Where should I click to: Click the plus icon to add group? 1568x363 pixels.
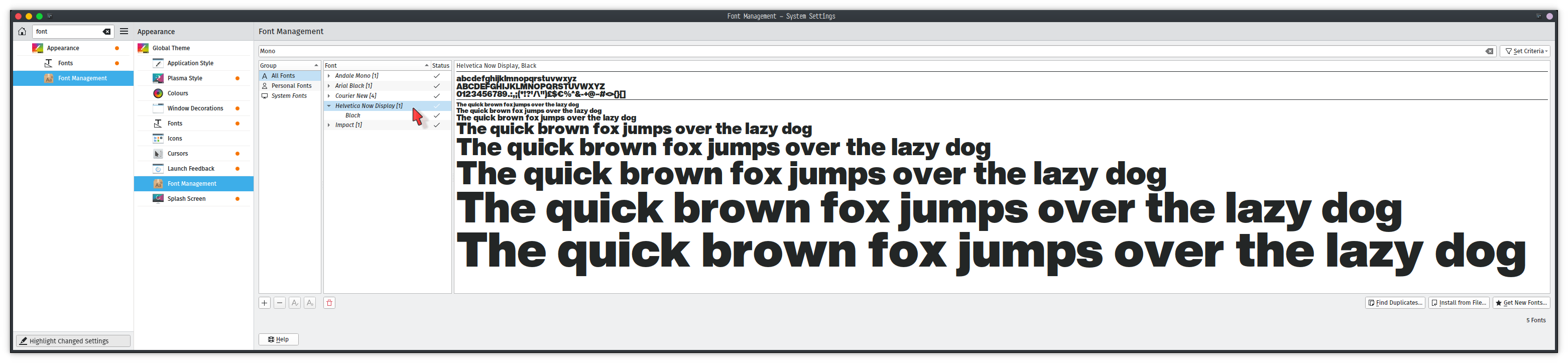[x=265, y=303]
